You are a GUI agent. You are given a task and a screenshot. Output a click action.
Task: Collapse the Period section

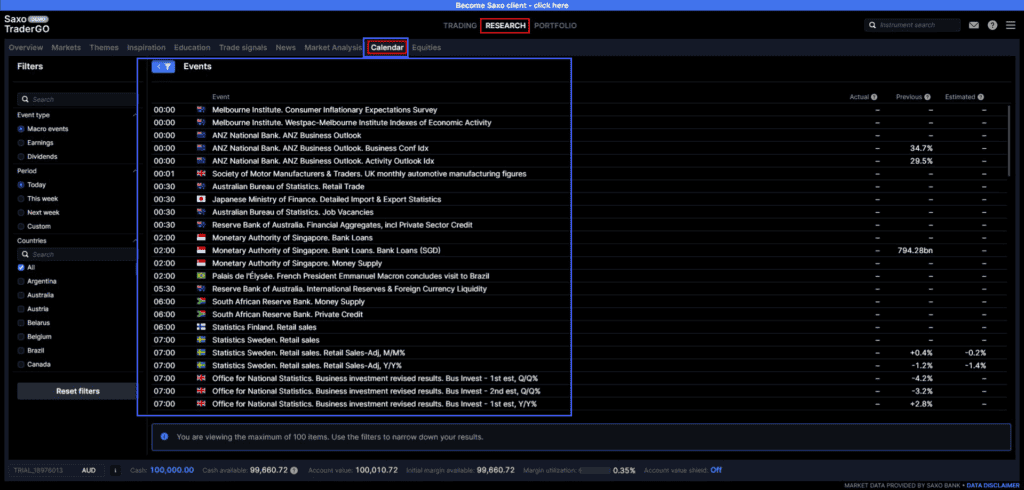[x=135, y=171]
